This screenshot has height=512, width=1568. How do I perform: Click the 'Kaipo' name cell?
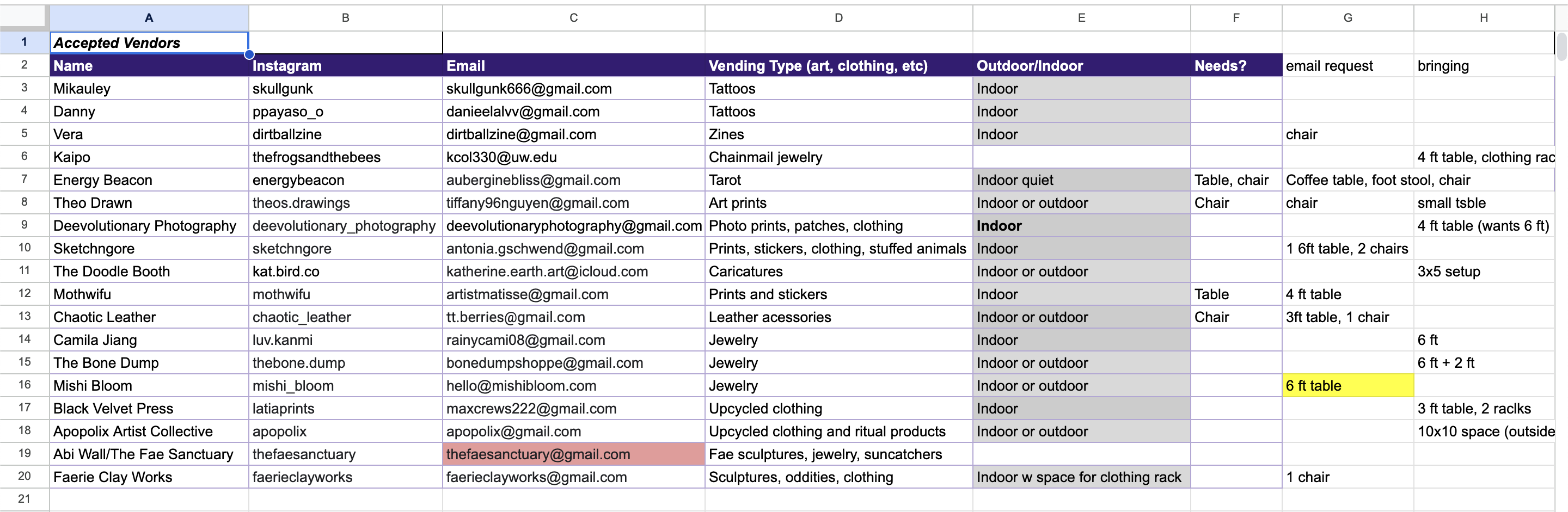pos(149,157)
